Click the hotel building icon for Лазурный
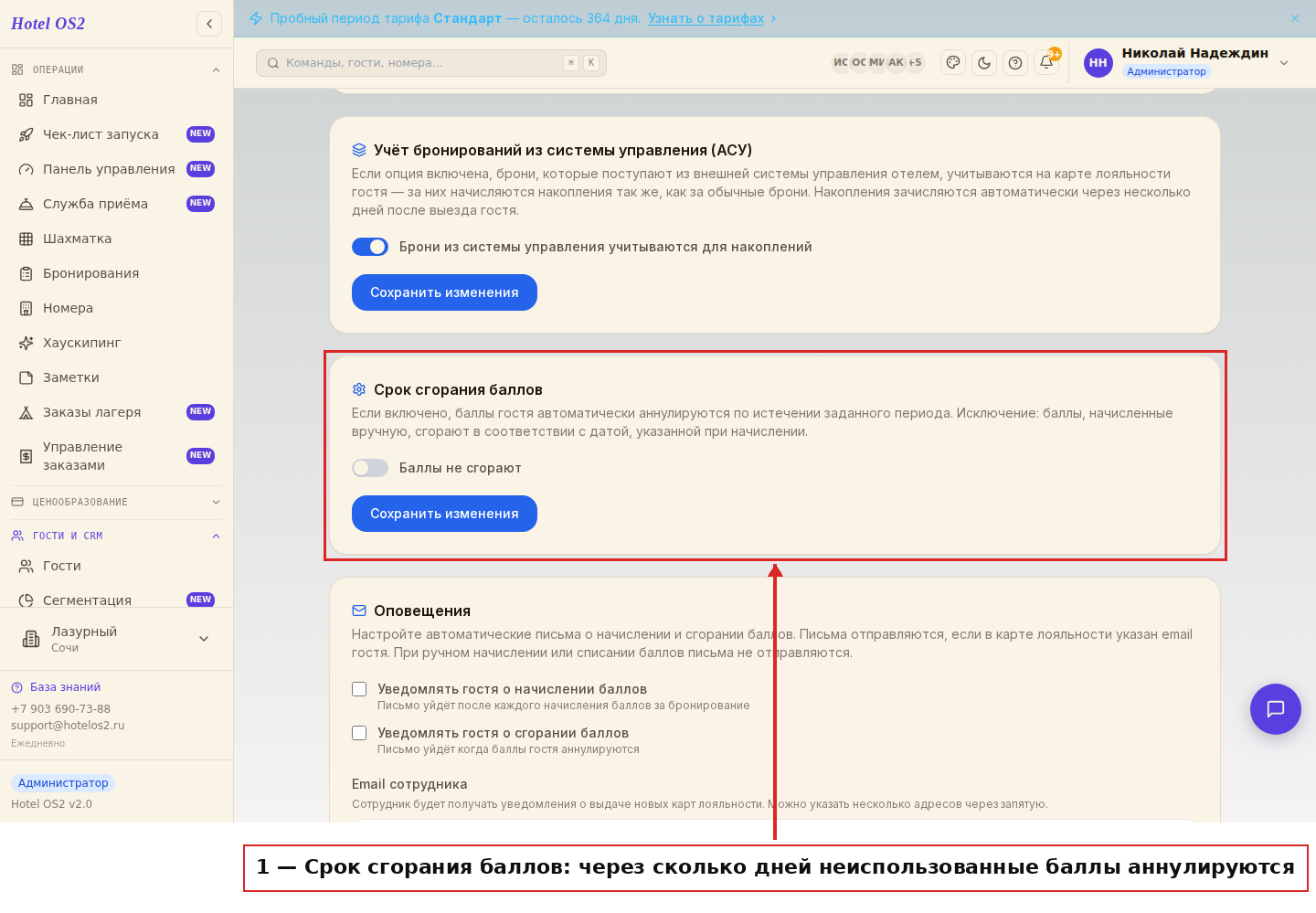This screenshot has height=913, width=1316. [31, 639]
